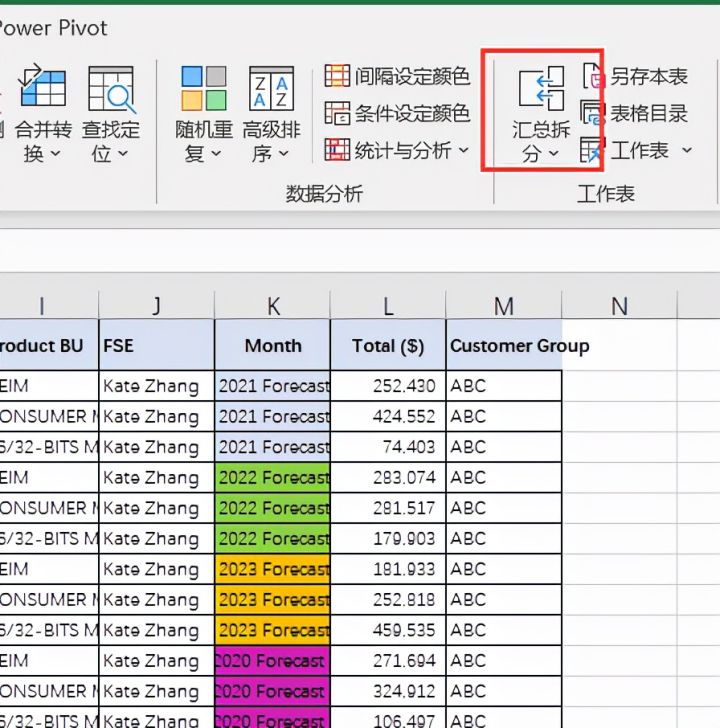720x728 pixels.
Task: Expand the 统计与分析 dropdown arrow
Action: coord(463,150)
